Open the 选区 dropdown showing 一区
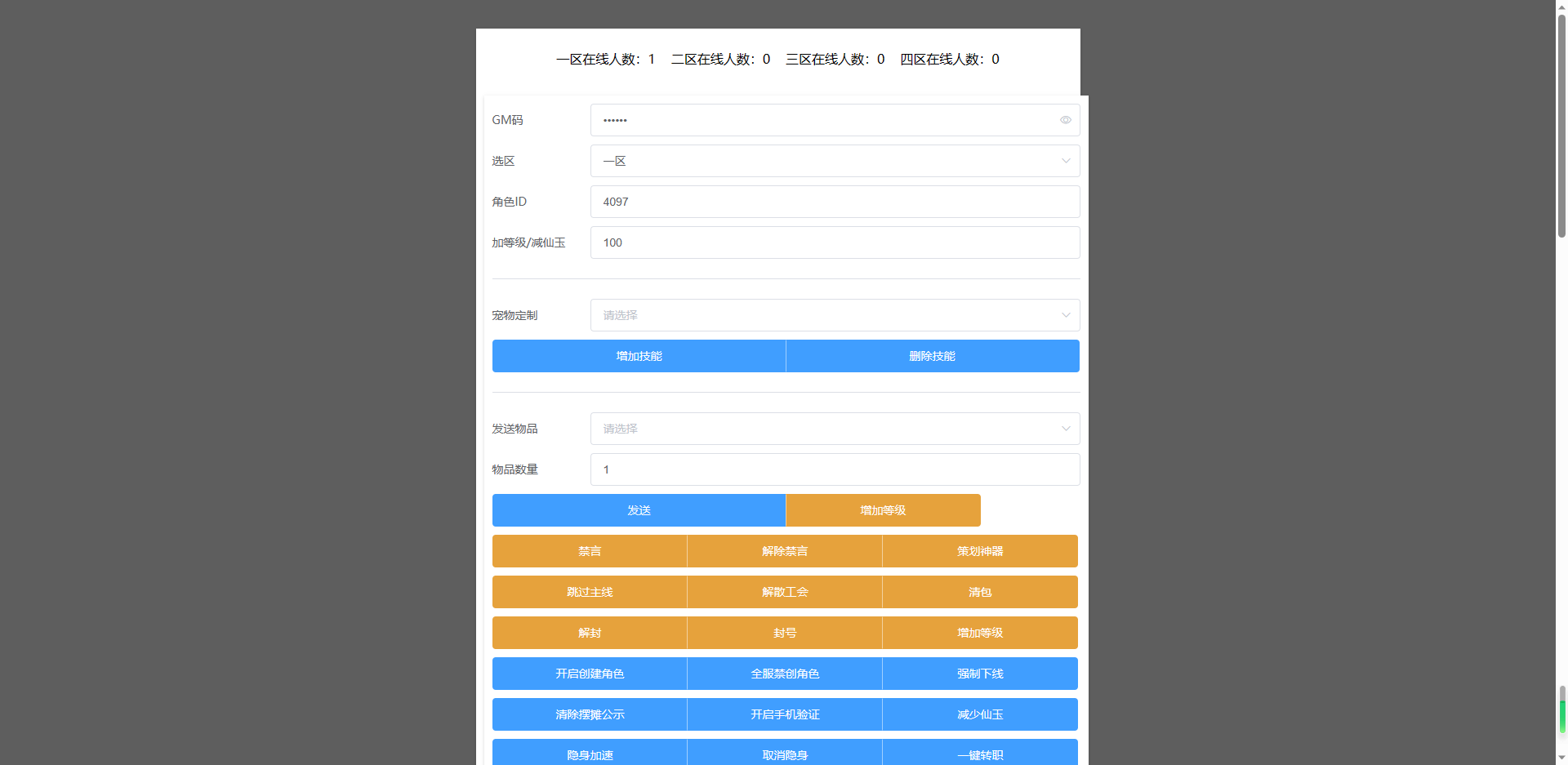1568x765 pixels. point(835,161)
